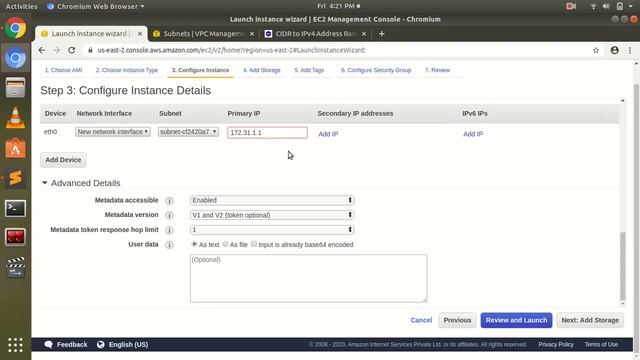Open Chromium three-dot menu
Screen dimensions: 640x360
coord(630,50)
